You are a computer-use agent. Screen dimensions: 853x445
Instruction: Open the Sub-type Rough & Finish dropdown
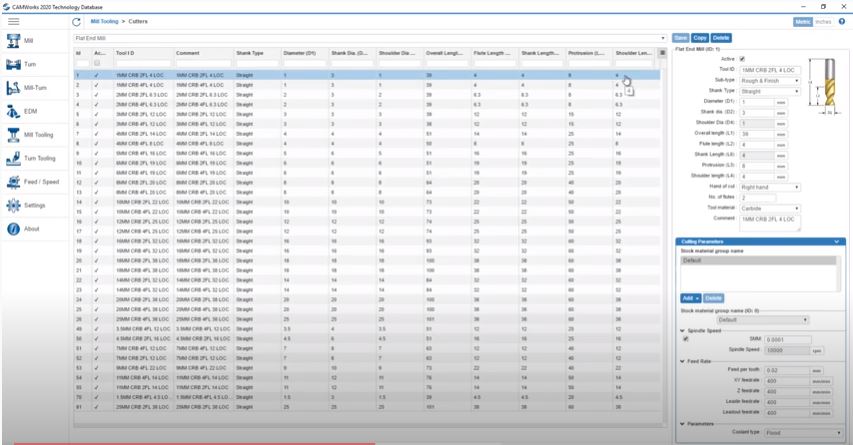[770, 81]
